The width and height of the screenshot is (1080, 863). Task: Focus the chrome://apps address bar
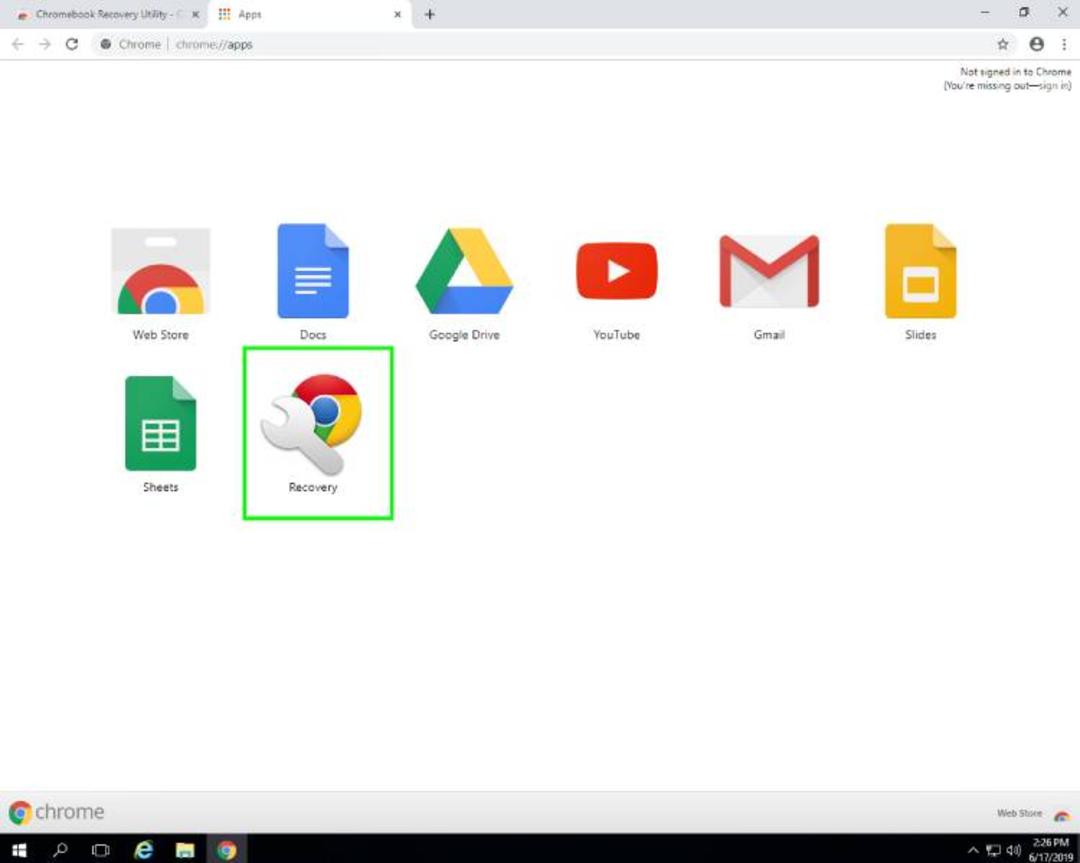(544, 44)
